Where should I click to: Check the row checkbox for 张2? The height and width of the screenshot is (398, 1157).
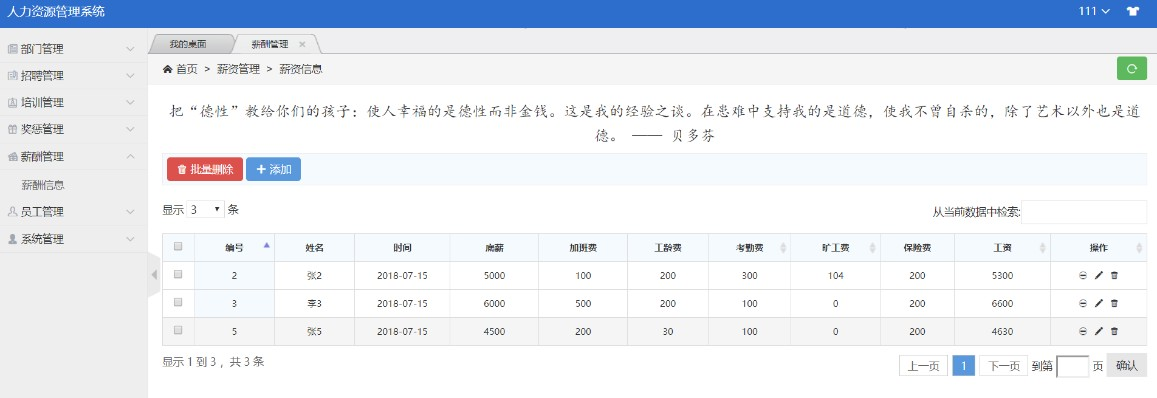(178, 275)
